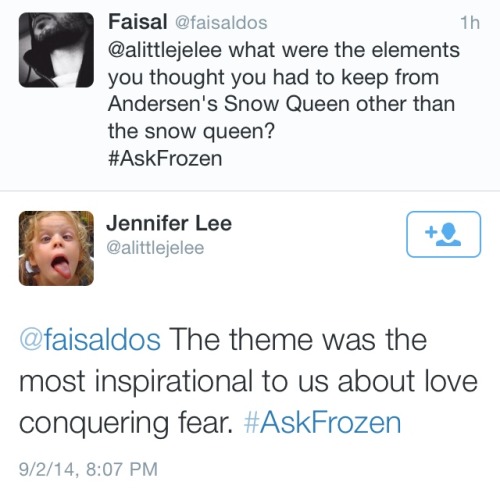Tap the @faisaldos handle beside Faisal
Image resolution: width=500 pixels, height=489 pixels.
[221, 23]
